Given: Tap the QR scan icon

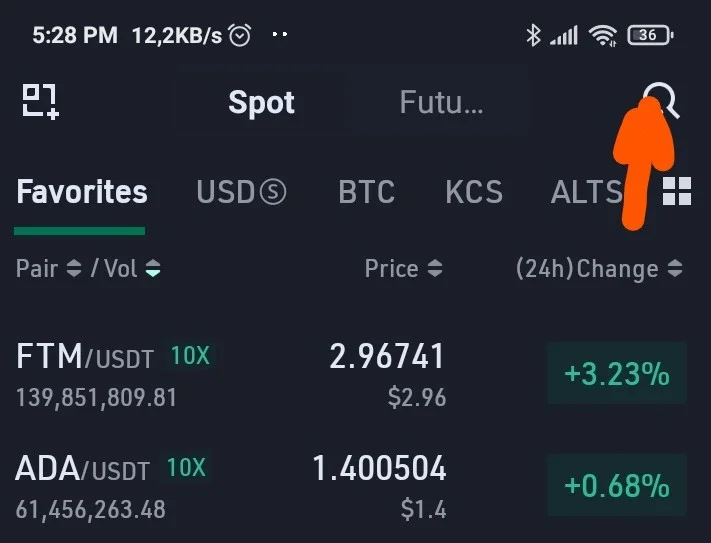Looking at the screenshot, I should pos(40,102).
